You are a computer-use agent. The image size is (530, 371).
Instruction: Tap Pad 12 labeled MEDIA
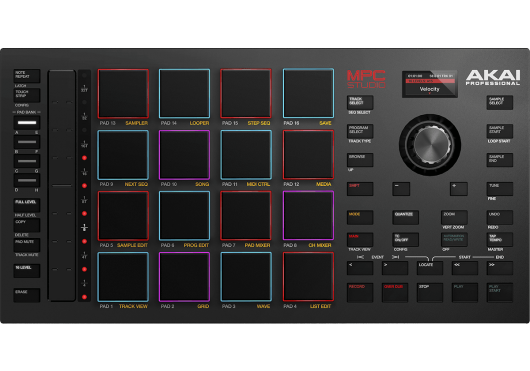tap(308, 155)
